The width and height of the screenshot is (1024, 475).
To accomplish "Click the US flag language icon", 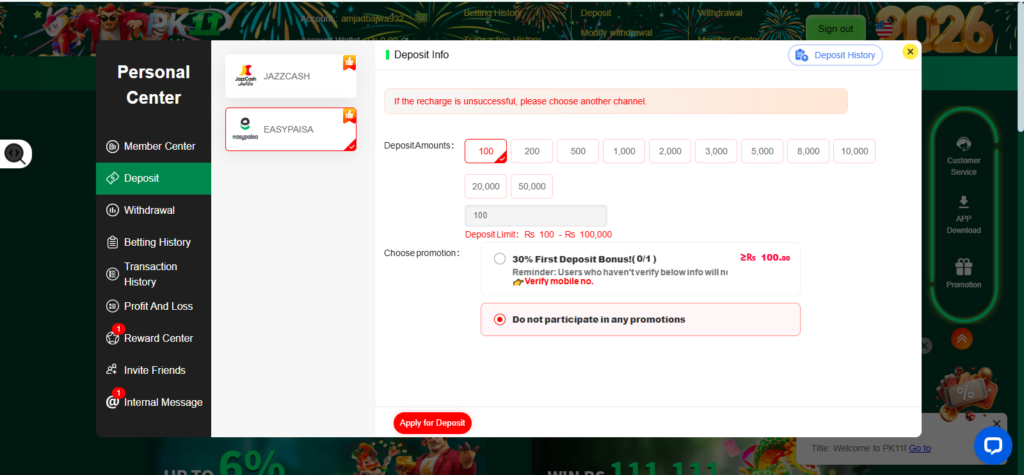I will pyautogui.click(x=885, y=28).
